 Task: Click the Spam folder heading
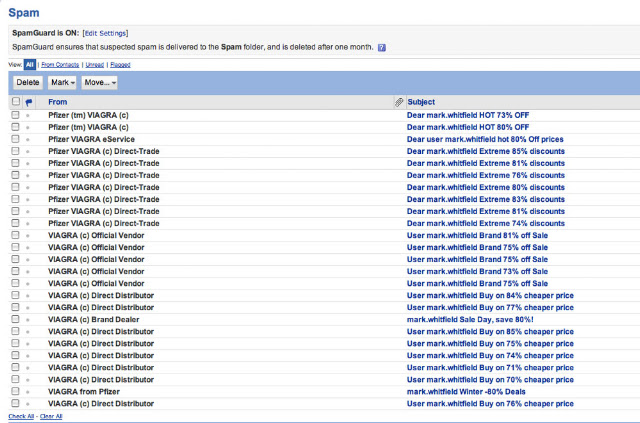(24, 13)
